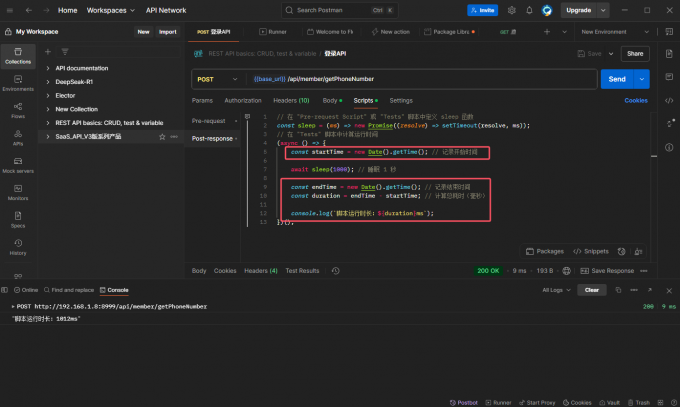Open the Workspaces dropdown menu
The image size is (680, 407).
coord(111,10)
